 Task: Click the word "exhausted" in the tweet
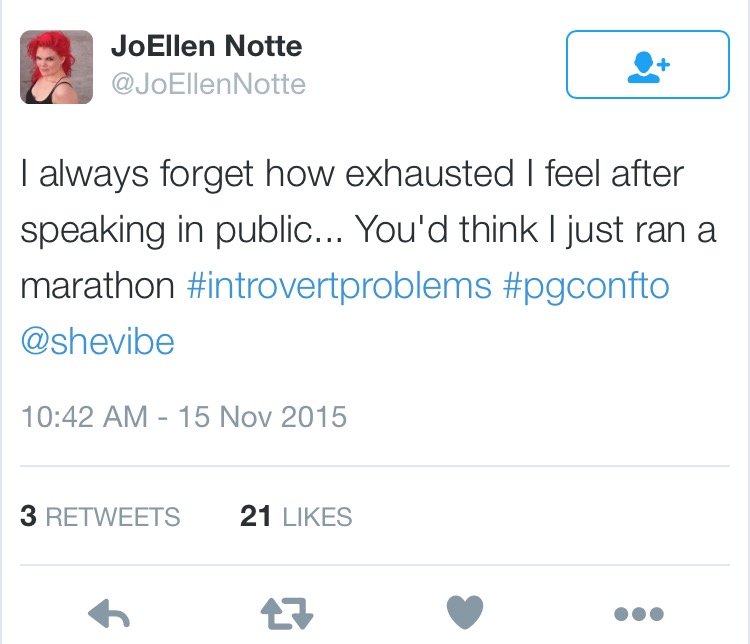point(429,174)
